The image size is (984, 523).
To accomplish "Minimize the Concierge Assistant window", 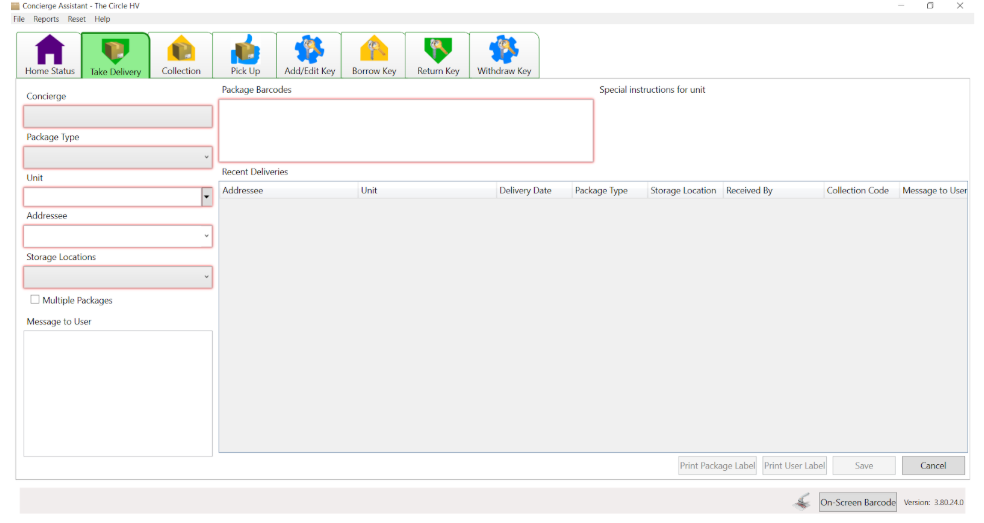I will pyautogui.click(x=901, y=6).
